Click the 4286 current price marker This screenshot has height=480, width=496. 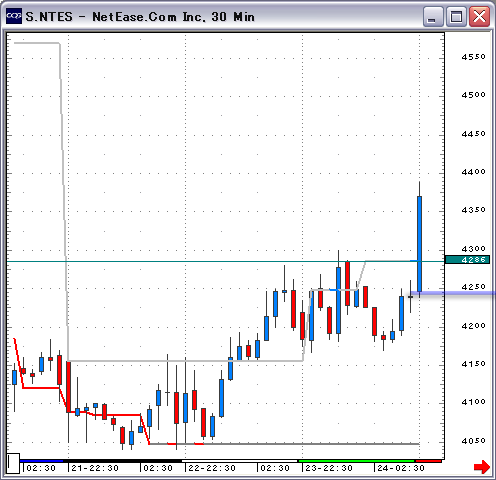pos(467,260)
